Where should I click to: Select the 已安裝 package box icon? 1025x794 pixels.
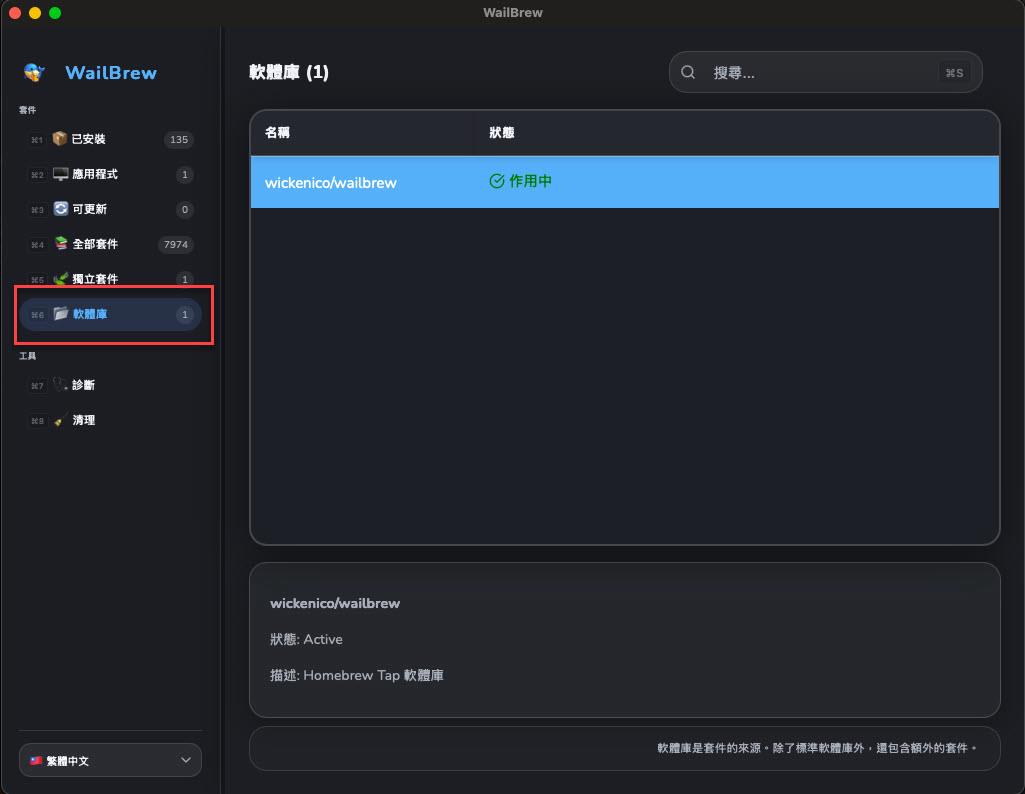(x=60, y=139)
